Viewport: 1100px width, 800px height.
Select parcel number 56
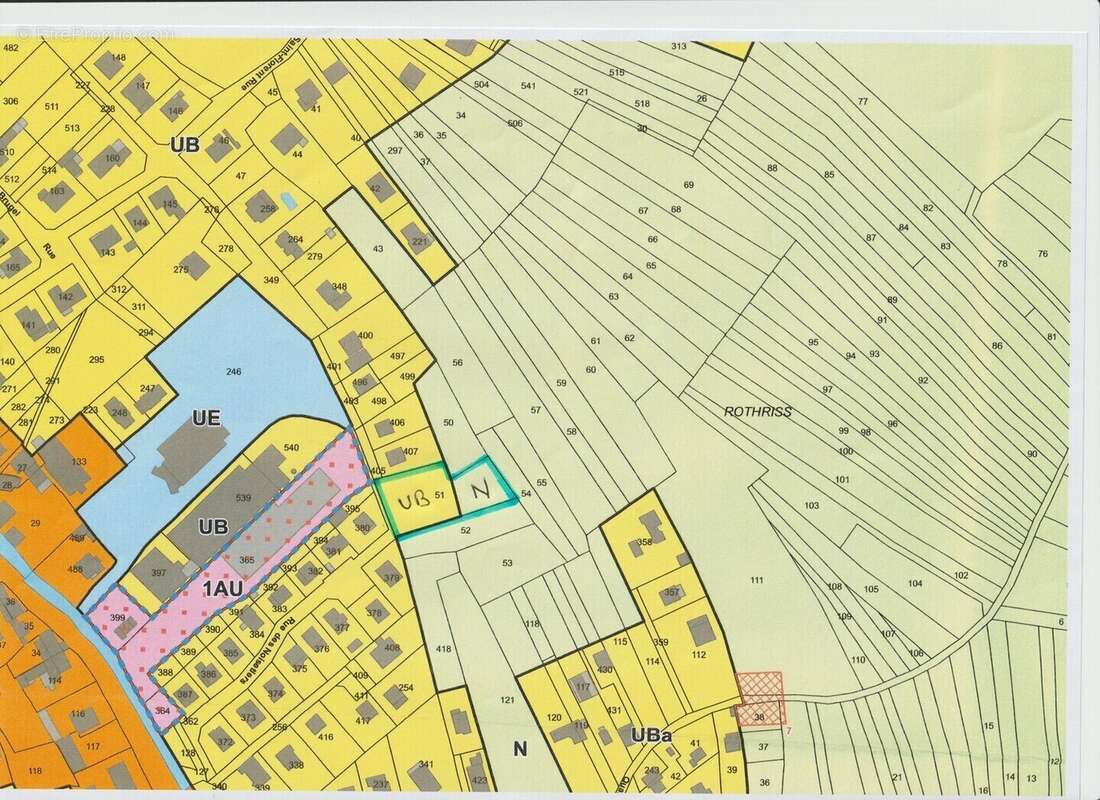457,363
